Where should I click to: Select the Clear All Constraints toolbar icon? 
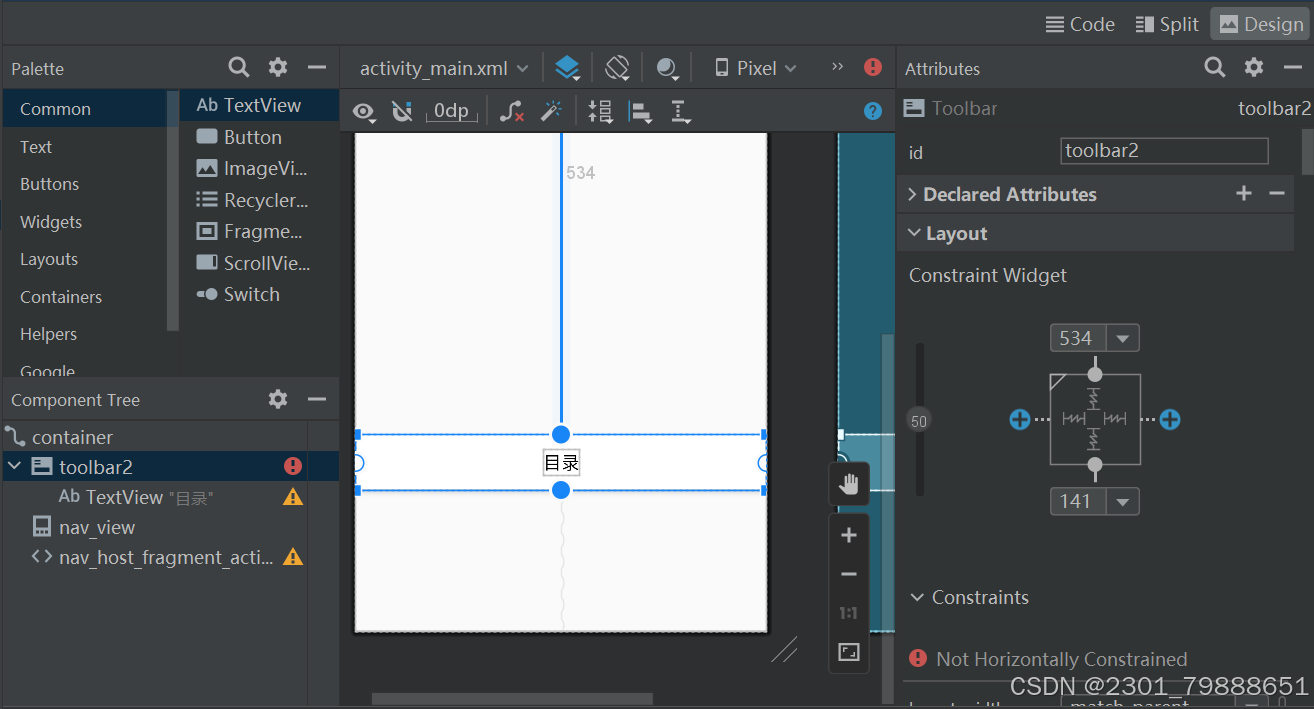coord(512,111)
